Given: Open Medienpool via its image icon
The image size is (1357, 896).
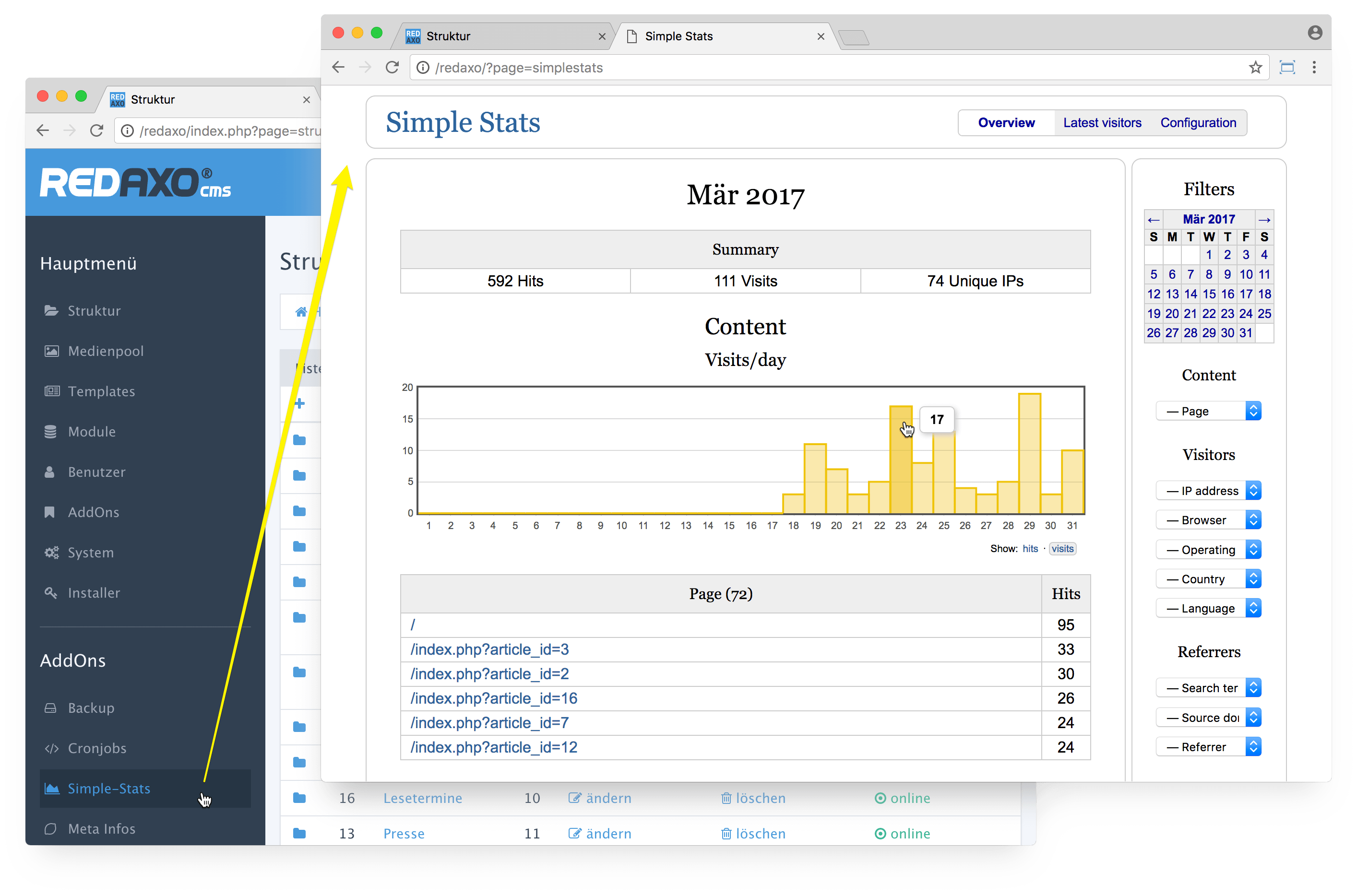Looking at the screenshot, I should [x=51, y=351].
